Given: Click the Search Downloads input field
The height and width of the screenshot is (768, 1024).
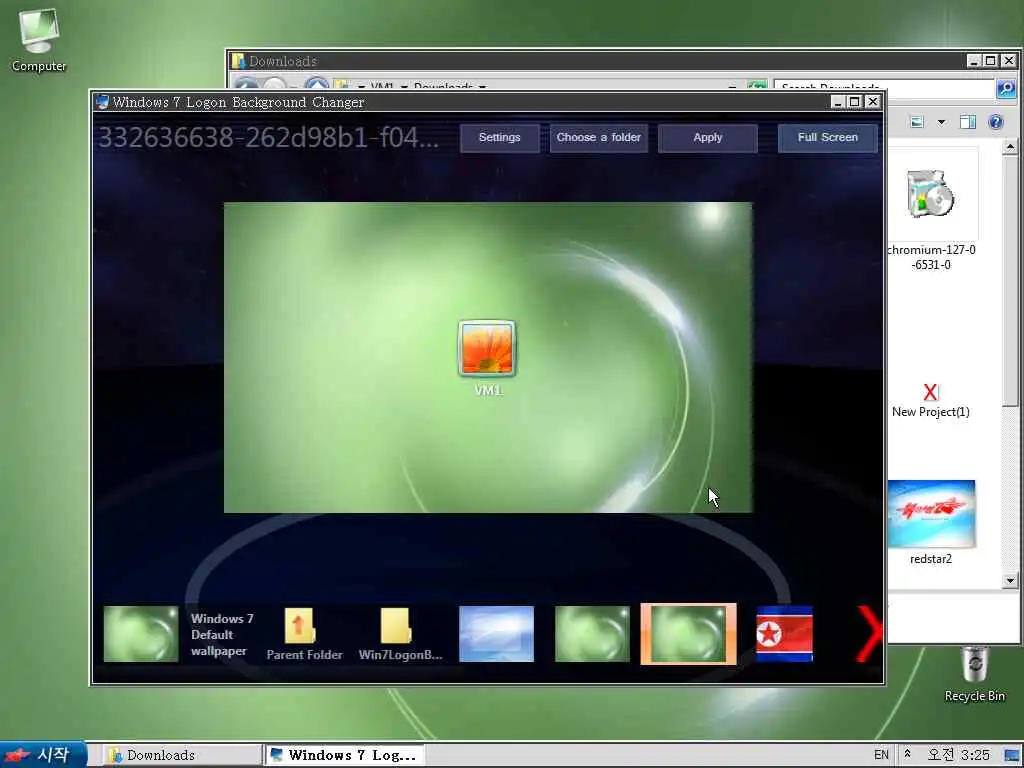Looking at the screenshot, I should 885,88.
